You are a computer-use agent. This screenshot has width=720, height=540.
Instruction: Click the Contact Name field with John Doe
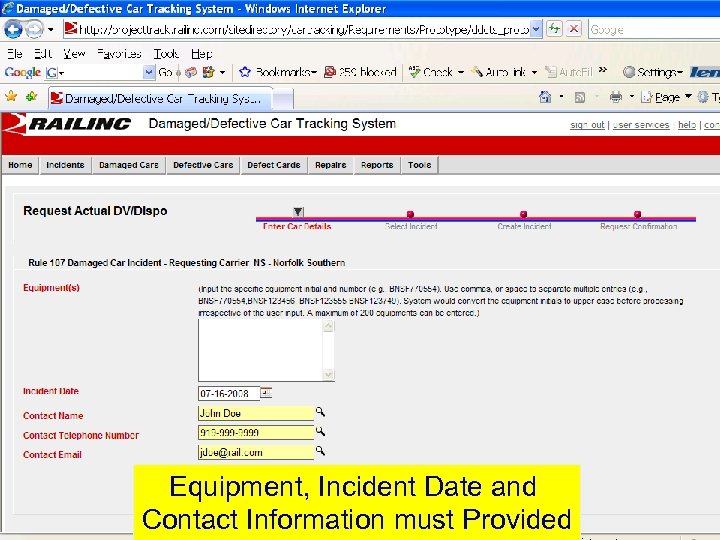256,413
